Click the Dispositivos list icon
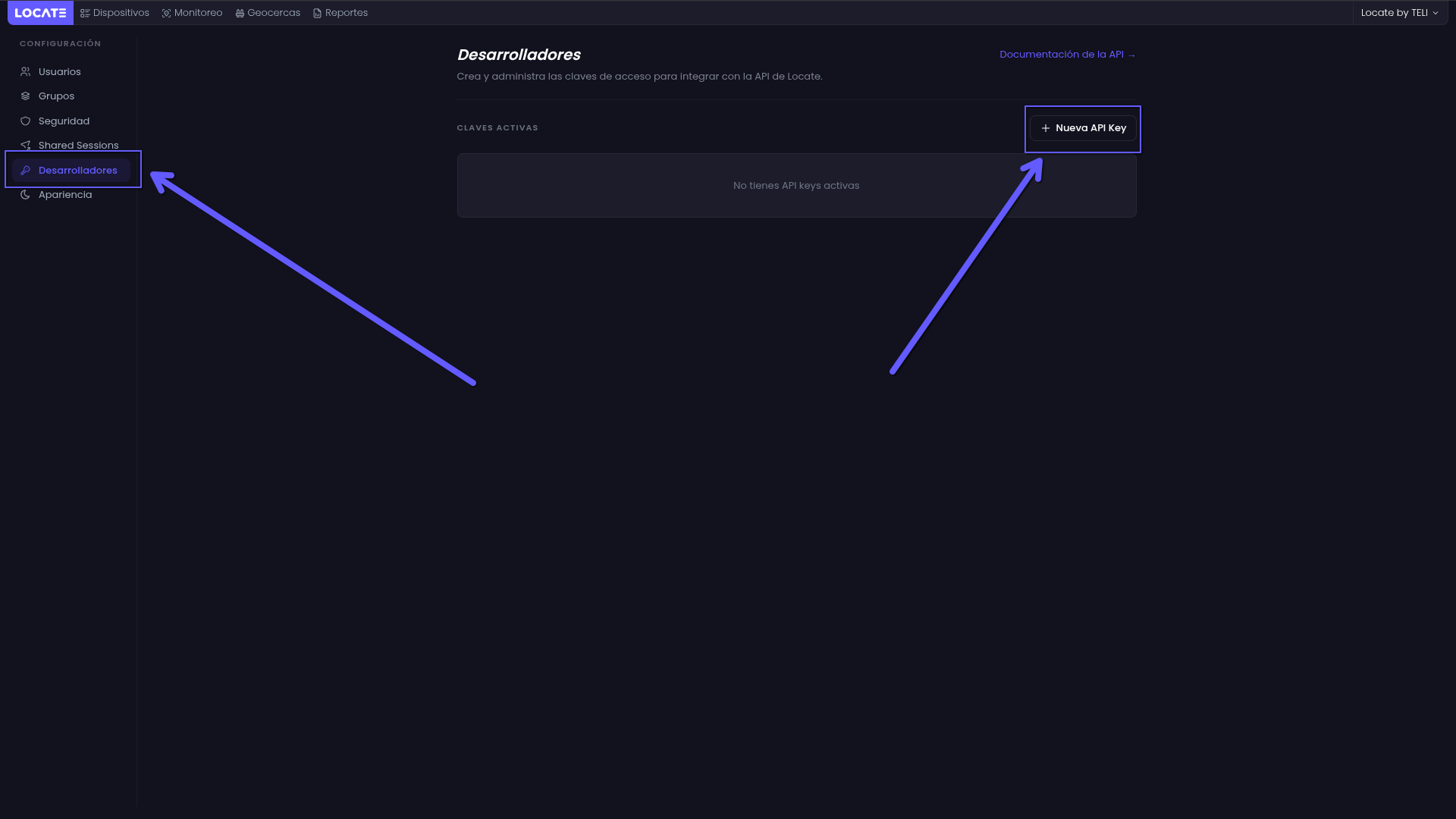The height and width of the screenshot is (819, 1456). click(x=85, y=13)
